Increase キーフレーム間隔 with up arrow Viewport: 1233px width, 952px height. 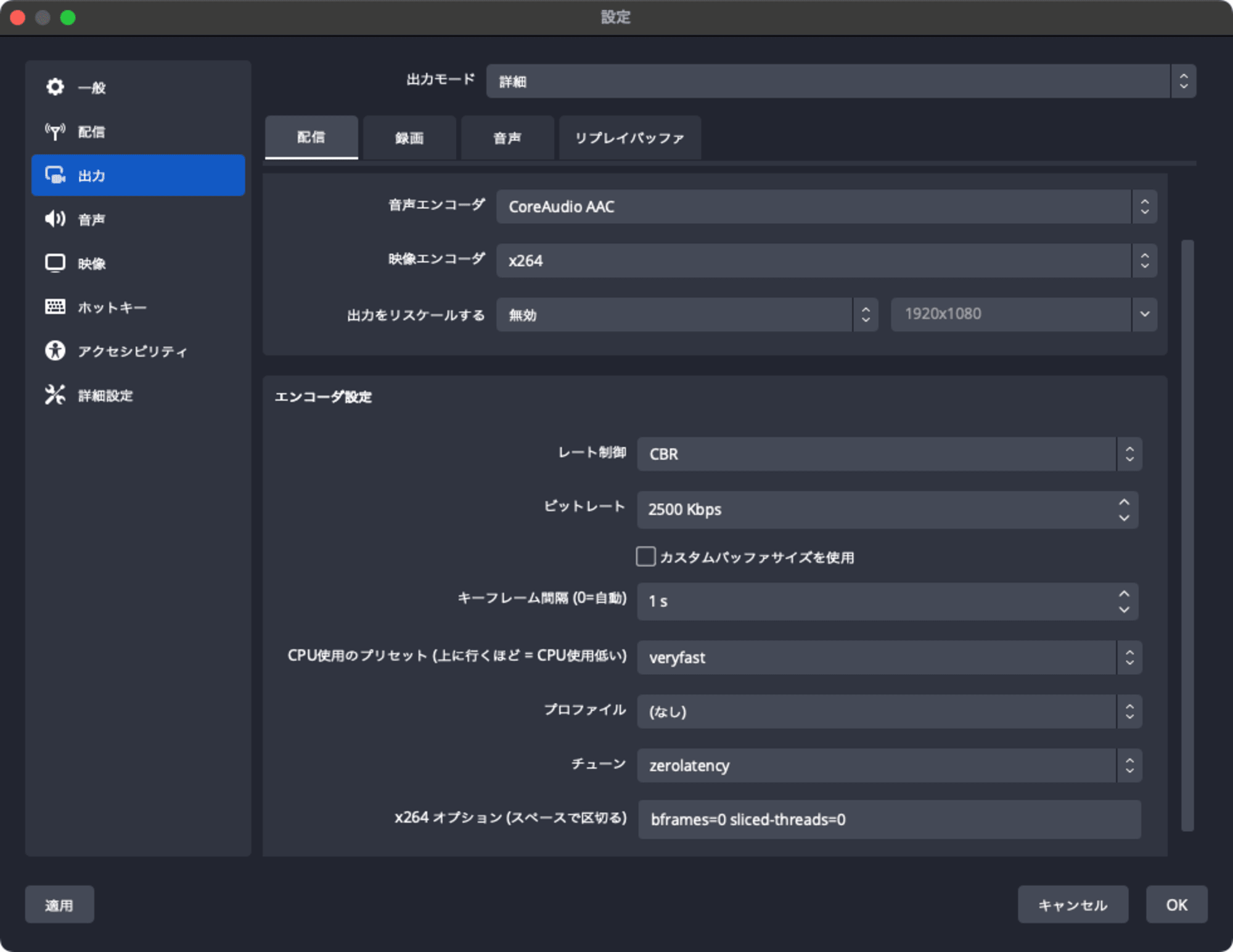[1124, 593]
